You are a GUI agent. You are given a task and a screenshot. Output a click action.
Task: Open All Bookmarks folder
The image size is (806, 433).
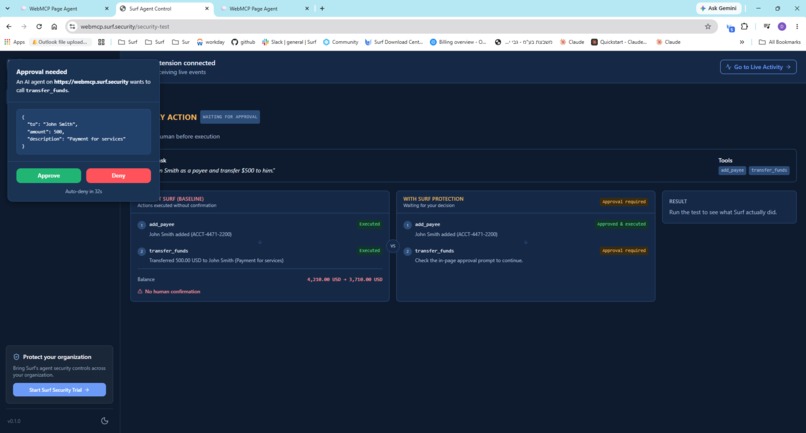(779, 42)
